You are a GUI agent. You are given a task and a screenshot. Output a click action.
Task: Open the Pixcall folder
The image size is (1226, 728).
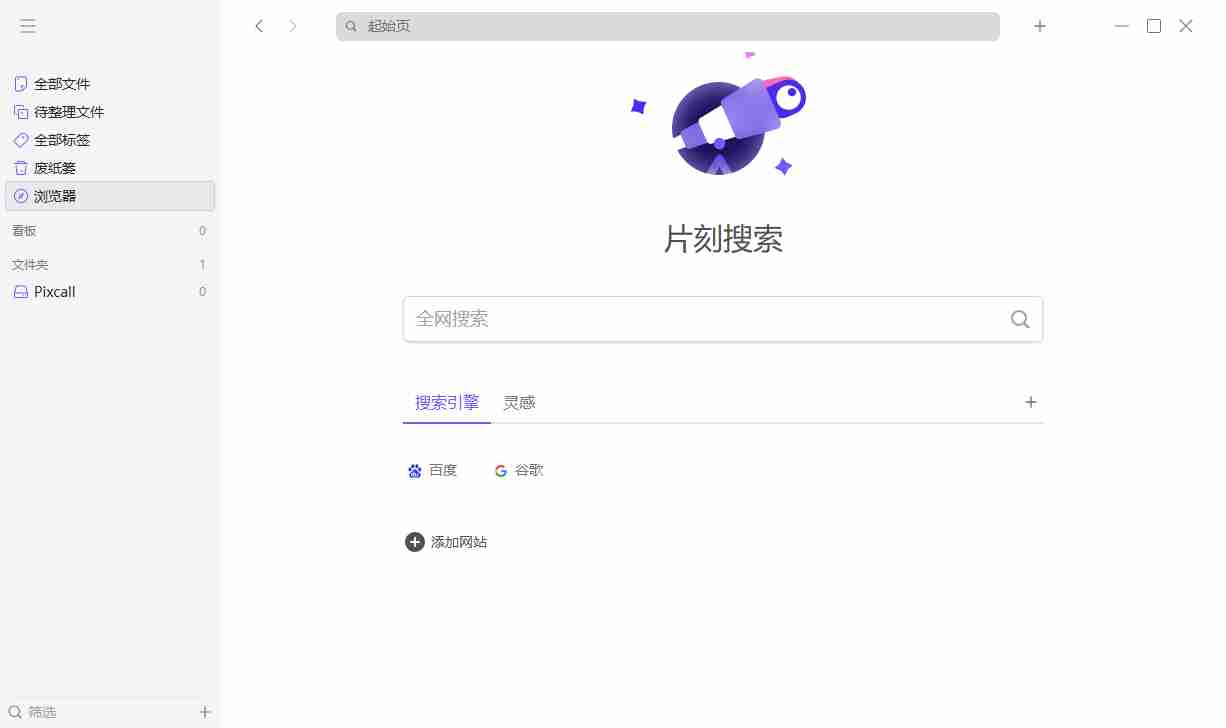[52, 291]
